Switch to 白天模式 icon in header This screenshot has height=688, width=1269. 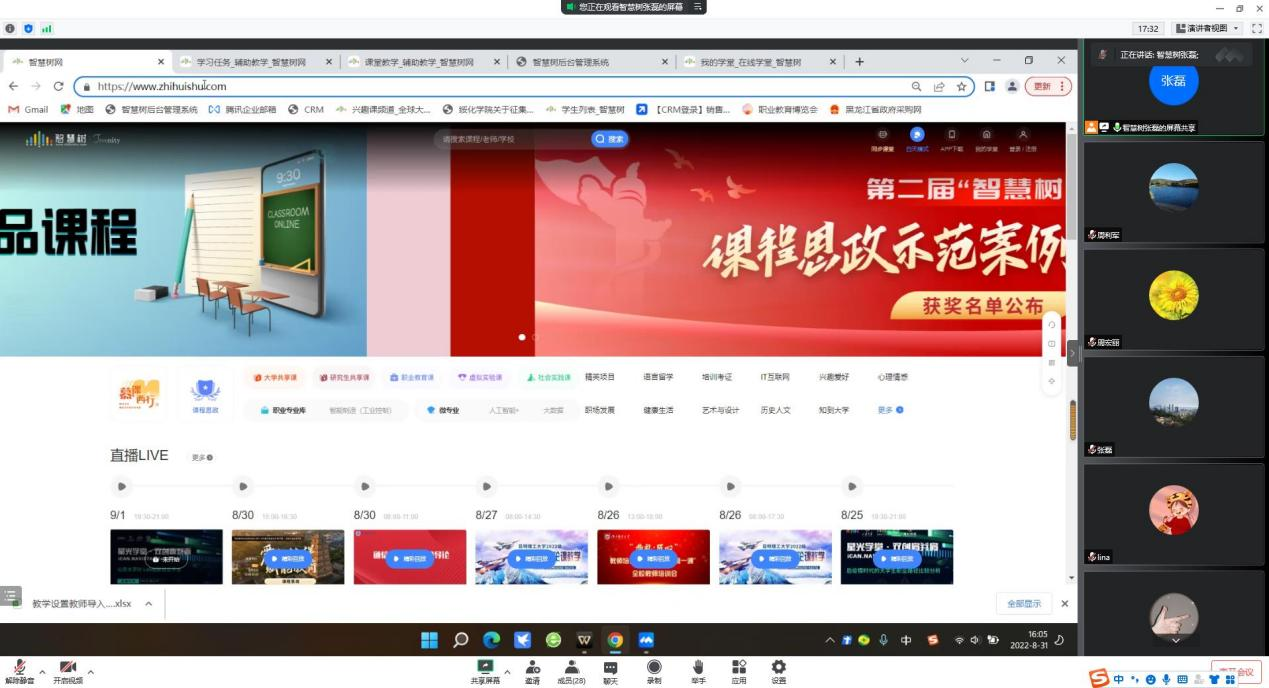tap(916, 134)
